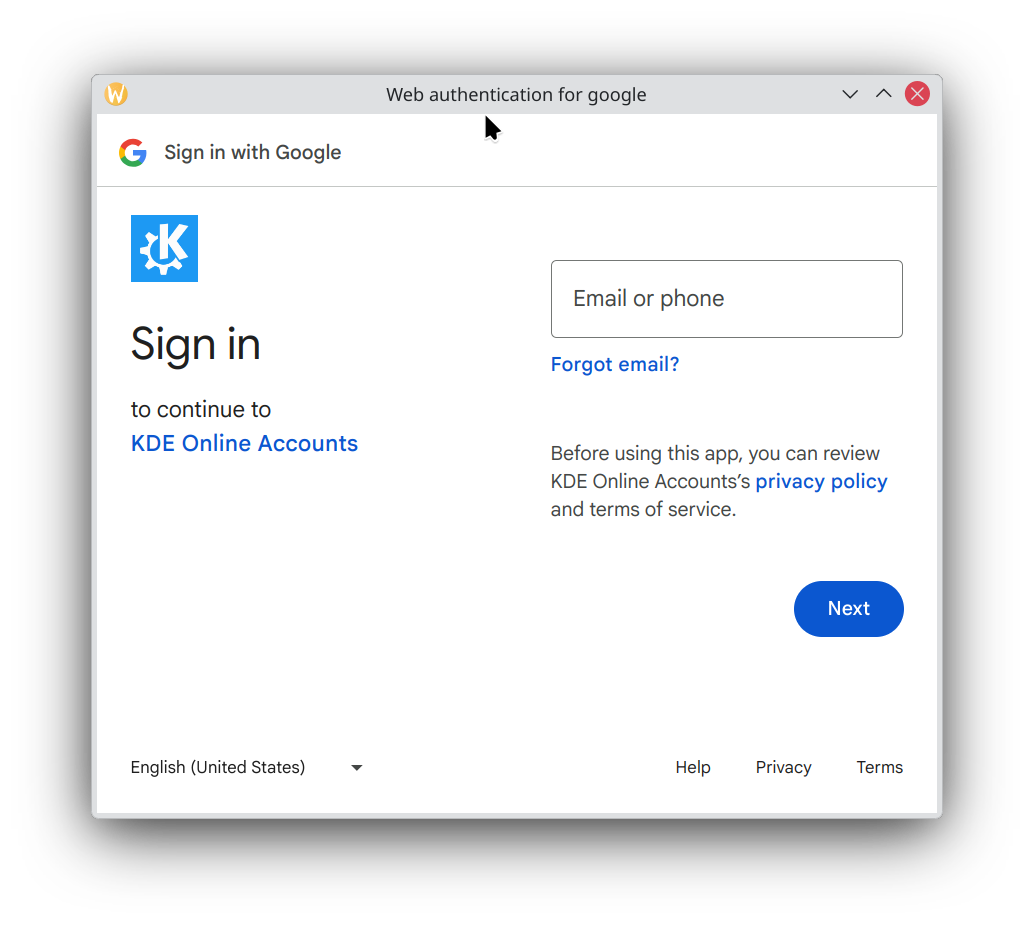Click the blue KDE gear logo
The image size is (1034, 927).
click(x=164, y=249)
